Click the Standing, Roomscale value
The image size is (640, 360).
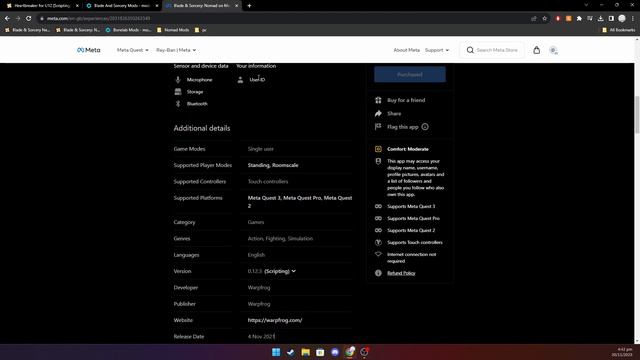click(x=273, y=165)
